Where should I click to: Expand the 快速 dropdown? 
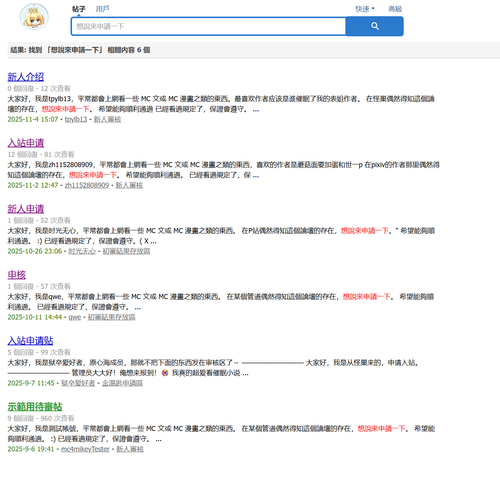tap(365, 9)
